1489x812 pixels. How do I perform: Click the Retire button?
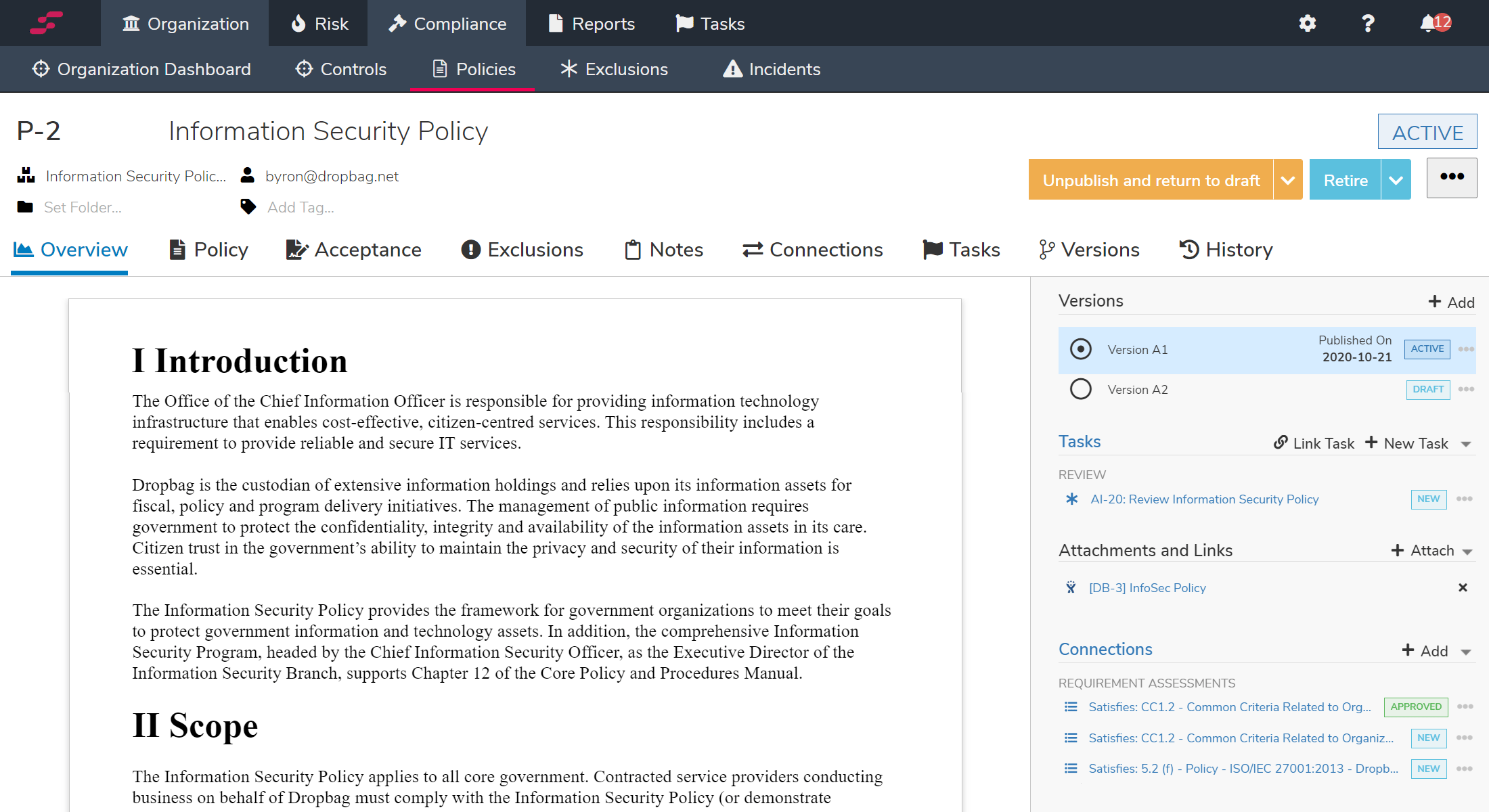coord(1345,180)
